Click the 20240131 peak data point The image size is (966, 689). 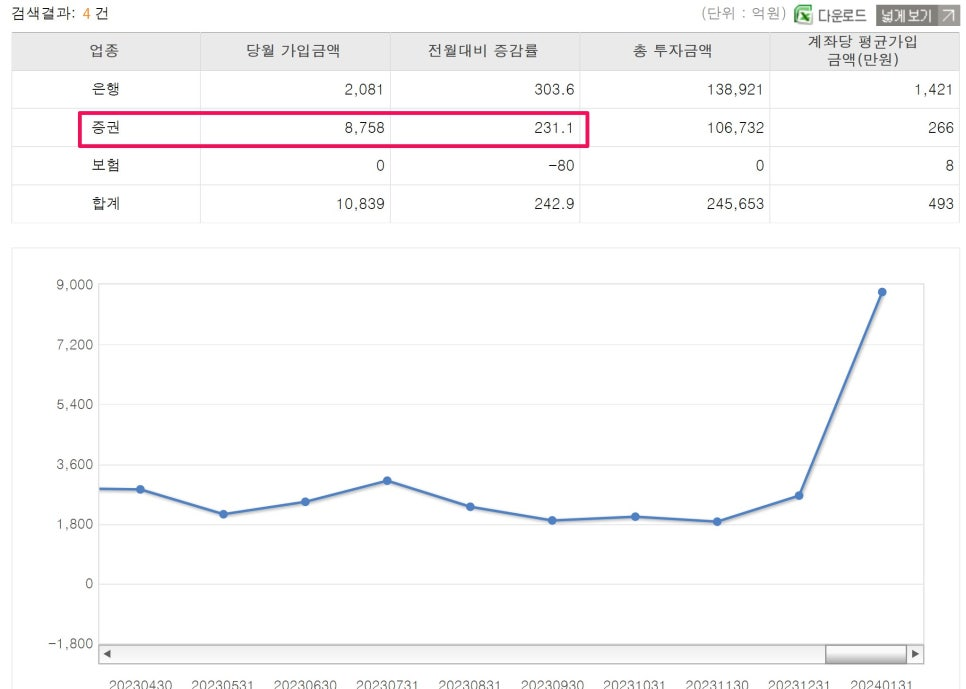[882, 292]
